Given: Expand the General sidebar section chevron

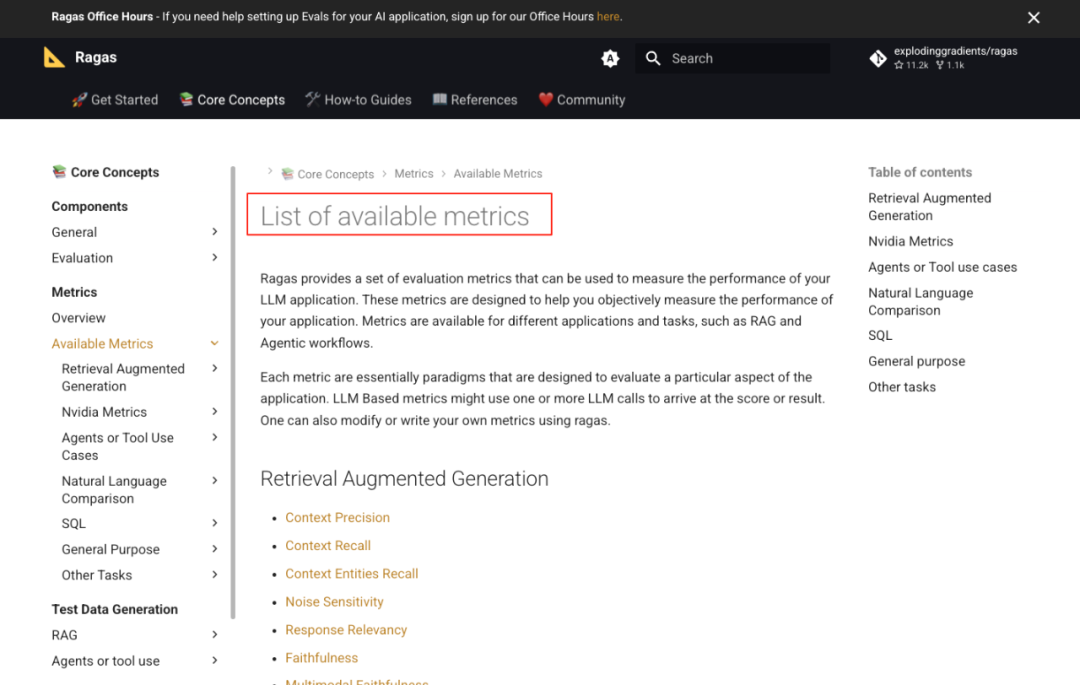Looking at the screenshot, I should (215, 232).
